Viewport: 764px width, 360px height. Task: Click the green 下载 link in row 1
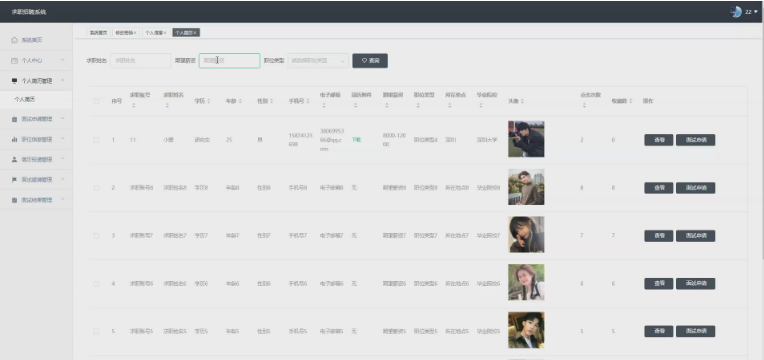[356, 140]
